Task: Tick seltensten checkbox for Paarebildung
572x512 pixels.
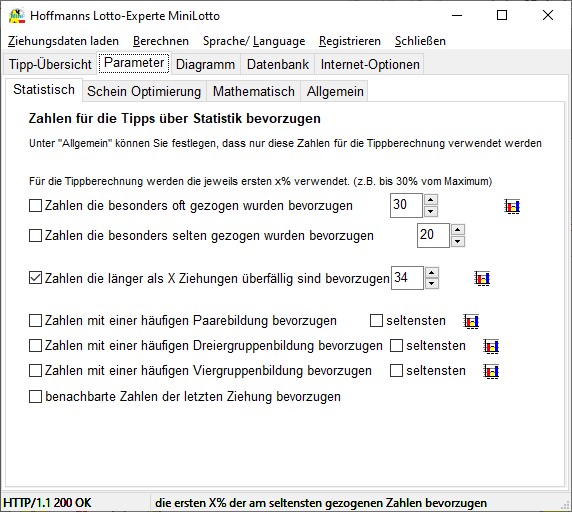Action: tap(376, 321)
